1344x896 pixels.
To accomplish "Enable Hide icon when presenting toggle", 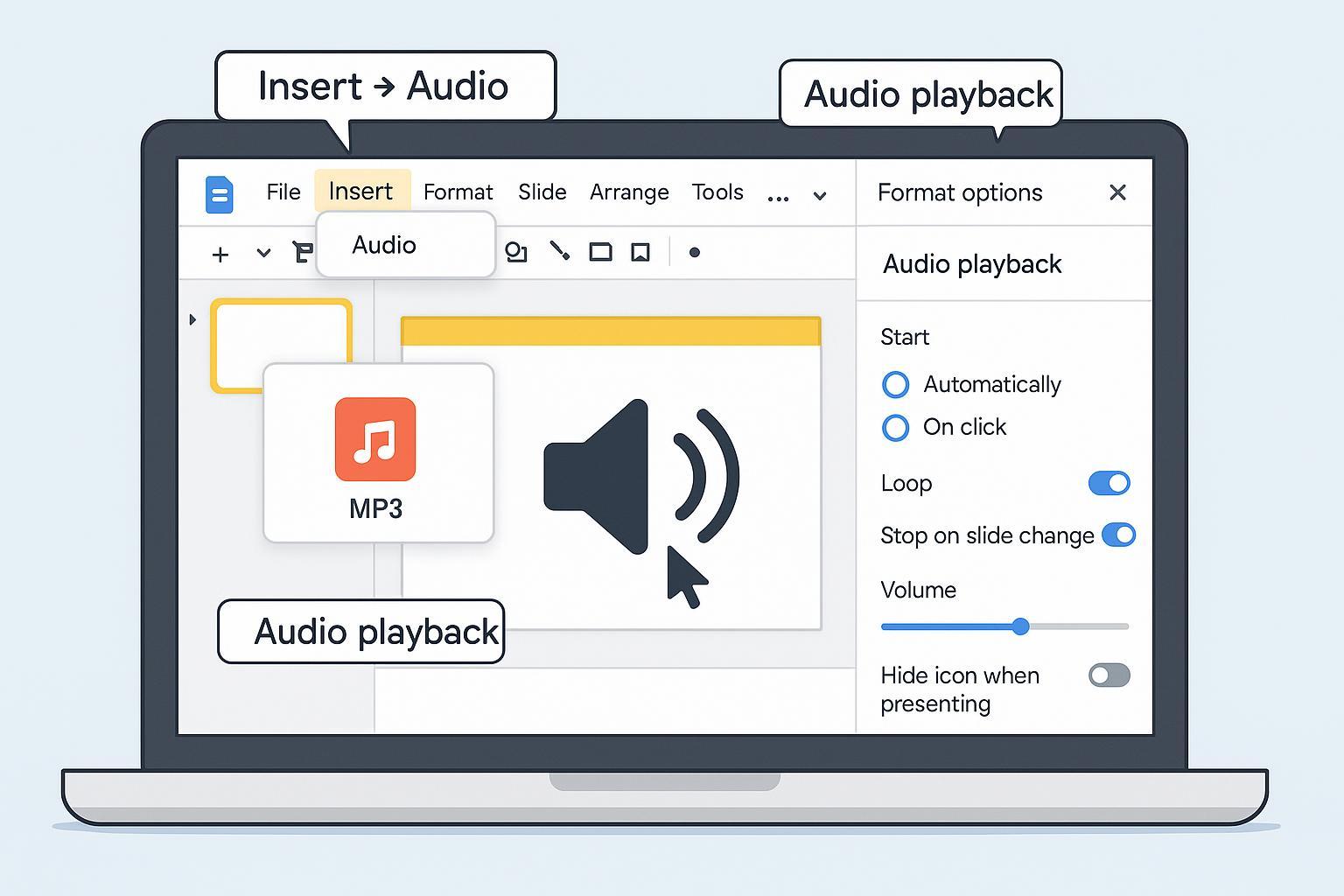I will [1109, 675].
